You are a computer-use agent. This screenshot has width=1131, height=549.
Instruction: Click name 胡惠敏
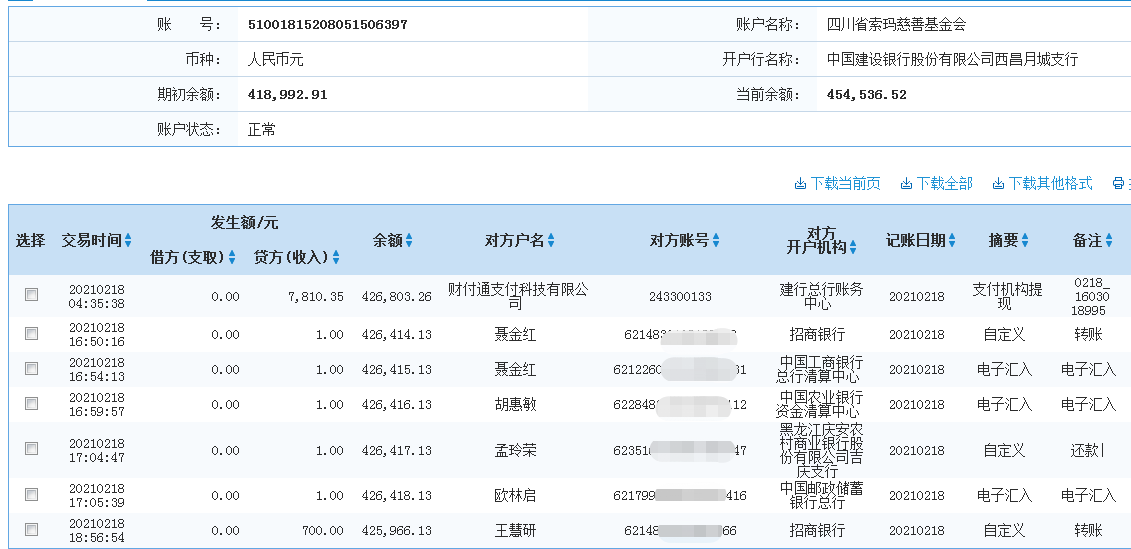pos(515,405)
